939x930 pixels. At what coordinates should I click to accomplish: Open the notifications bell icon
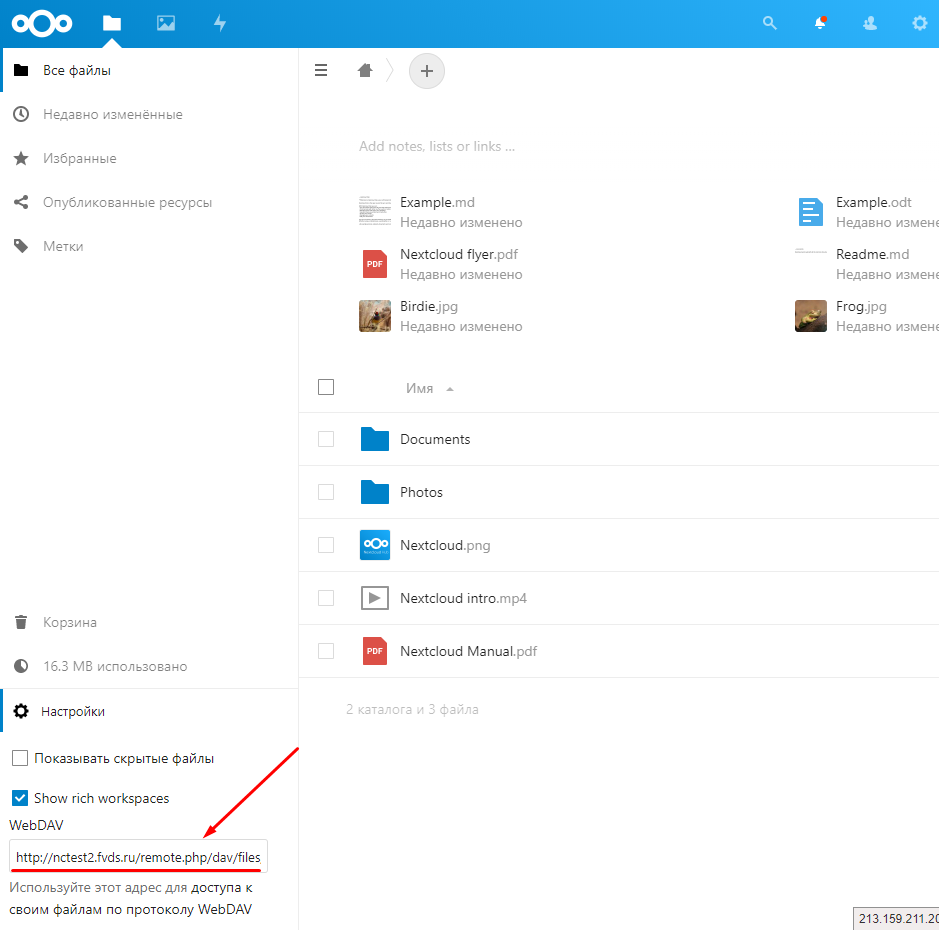coord(820,23)
